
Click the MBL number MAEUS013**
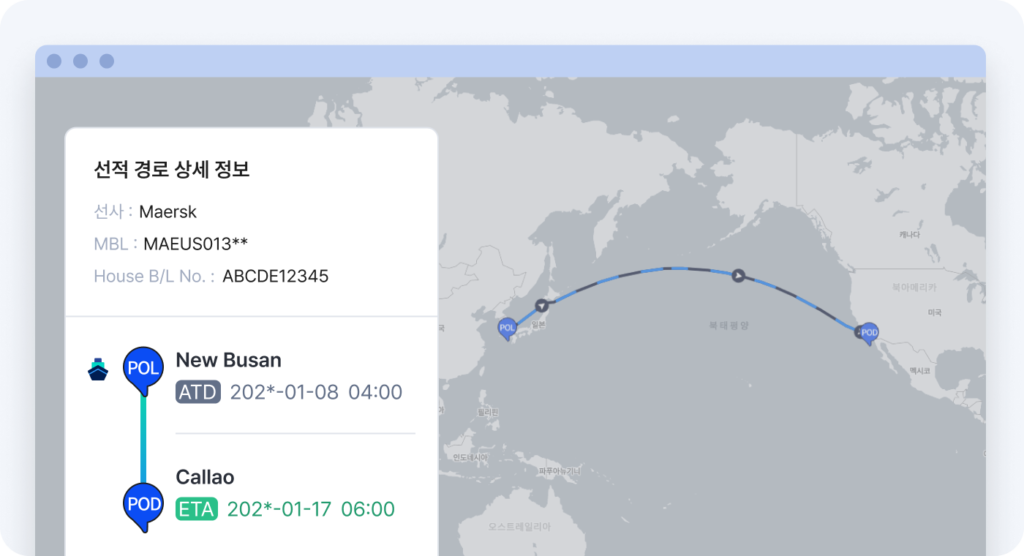pos(195,244)
